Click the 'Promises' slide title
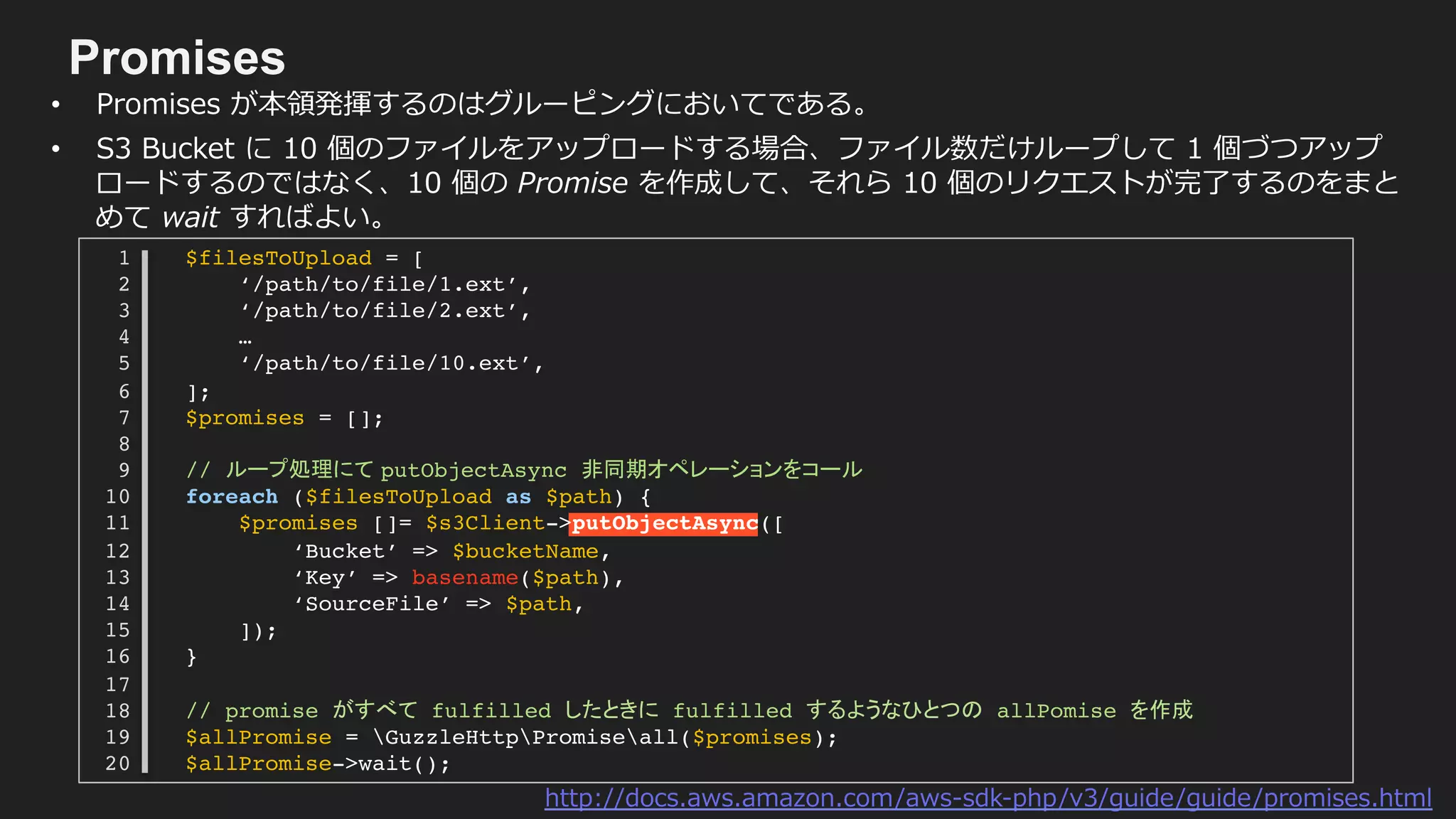The height and width of the screenshot is (819, 1456). [177, 58]
